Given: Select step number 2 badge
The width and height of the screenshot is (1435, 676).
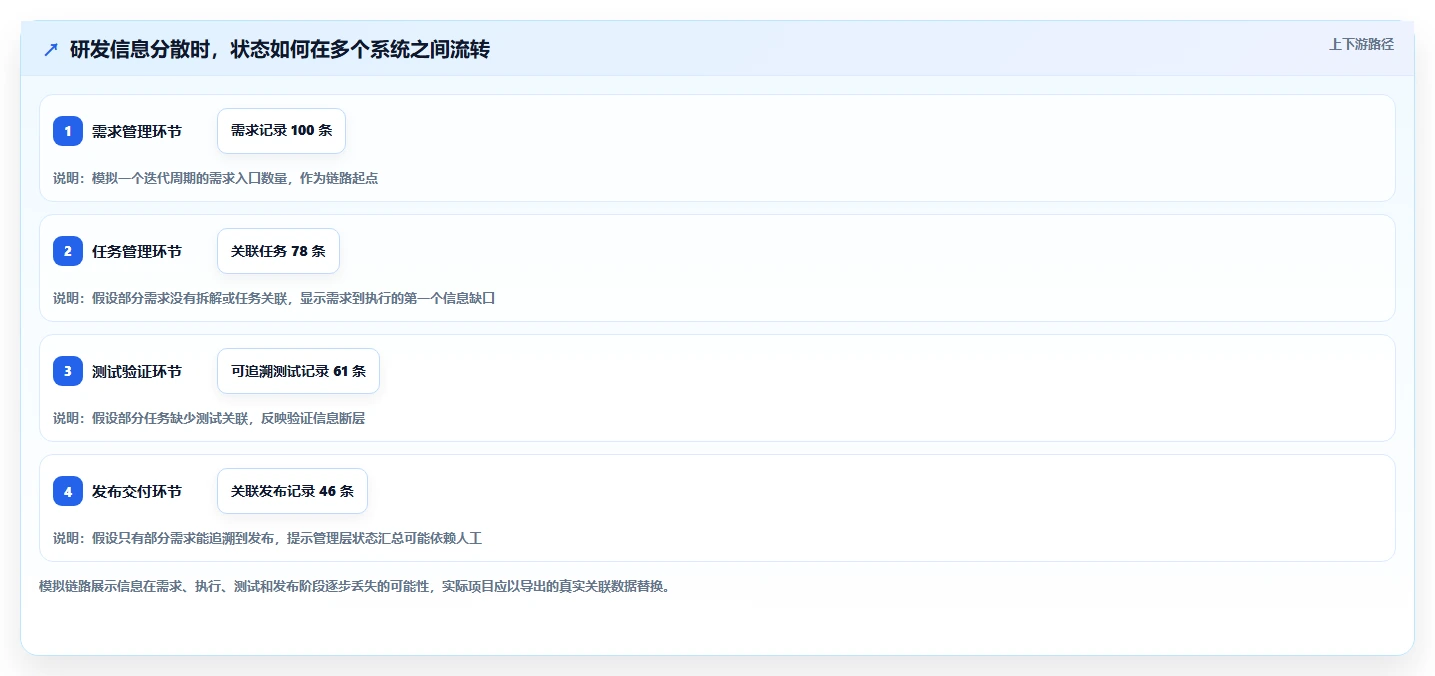Looking at the screenshot, I should [68, 251].
